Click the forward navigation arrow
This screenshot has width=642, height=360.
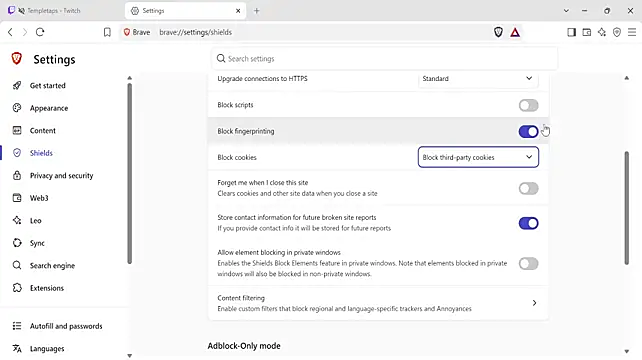point(25,32)
